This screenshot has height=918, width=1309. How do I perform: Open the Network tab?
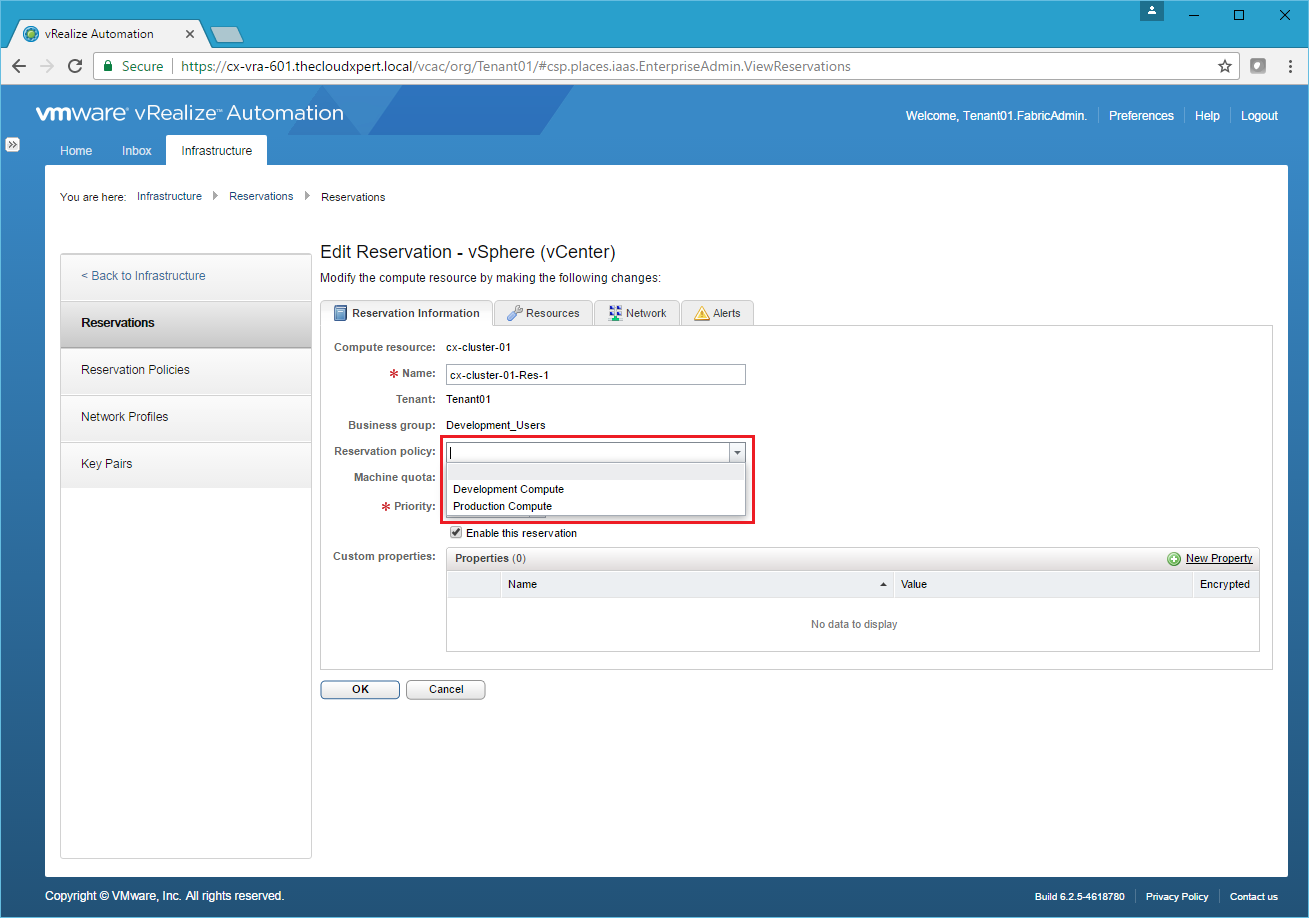[637, 313]
